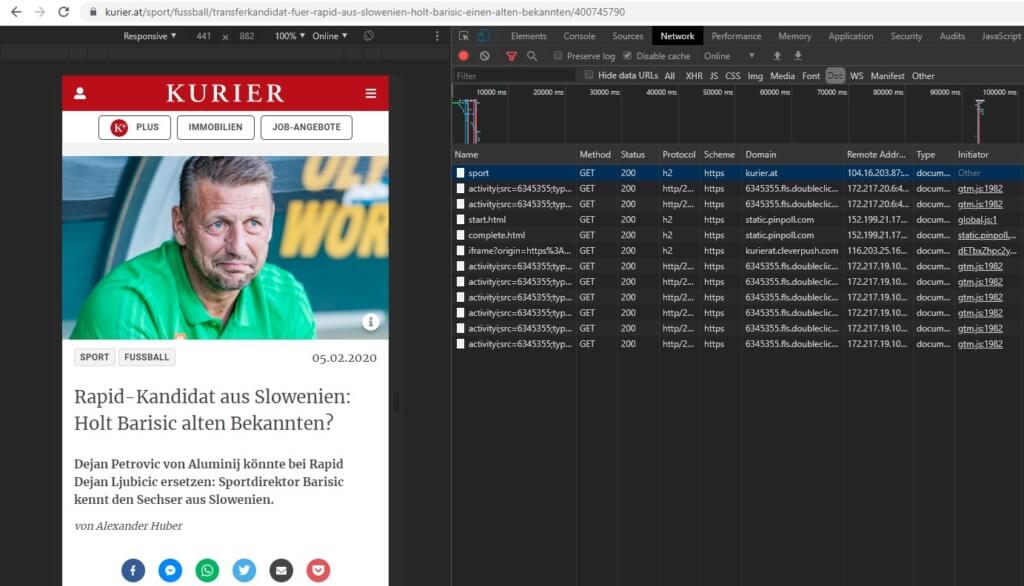
Task: Clear the network log
Action: coord(485,56)
